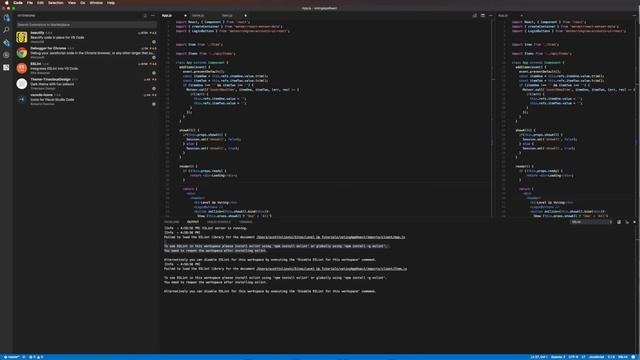640x360 pixels.
Task: Click the ESLint extension icon
Action: (x=22, y=68)
